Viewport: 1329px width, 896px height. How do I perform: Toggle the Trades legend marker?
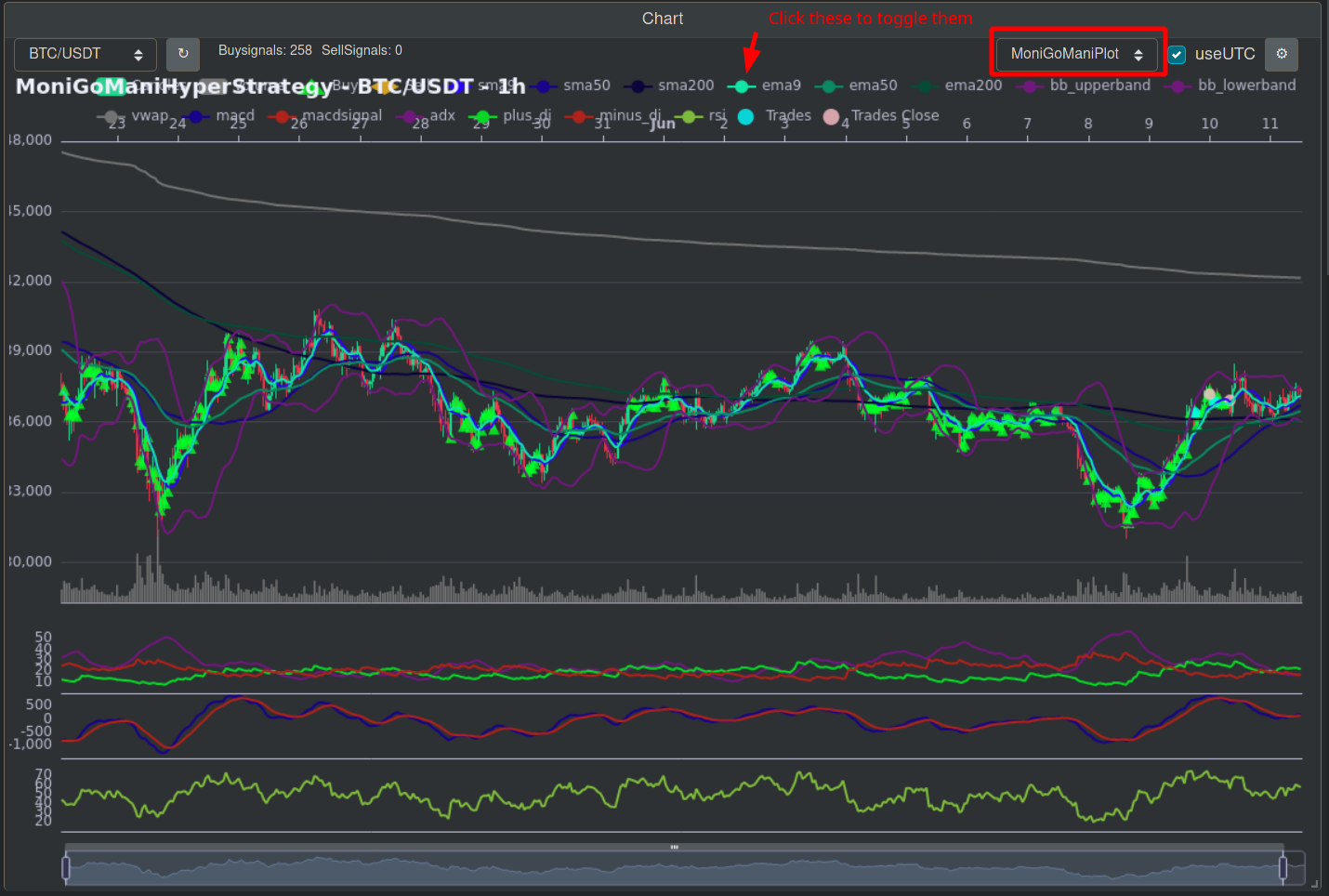774,116
